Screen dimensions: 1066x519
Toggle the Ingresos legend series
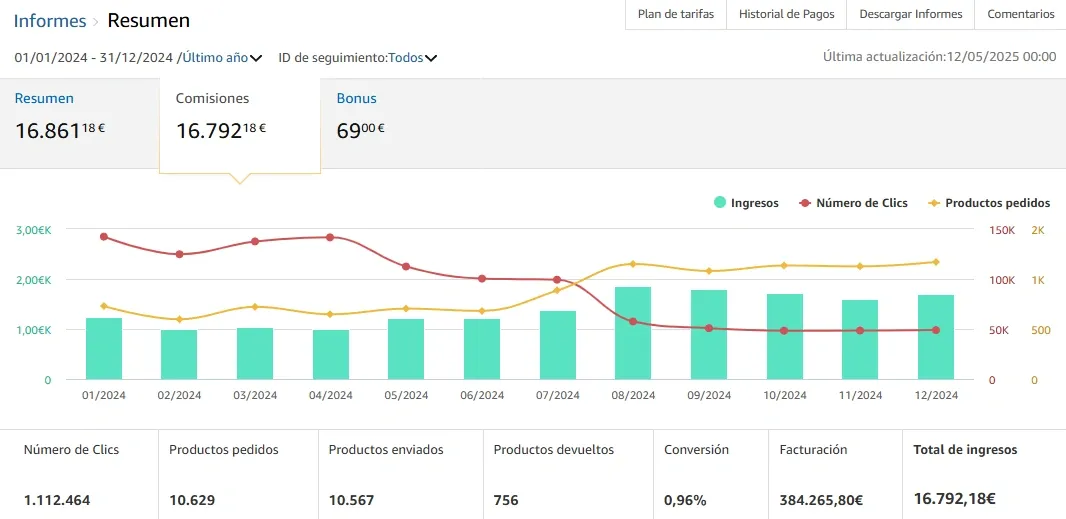746,203
